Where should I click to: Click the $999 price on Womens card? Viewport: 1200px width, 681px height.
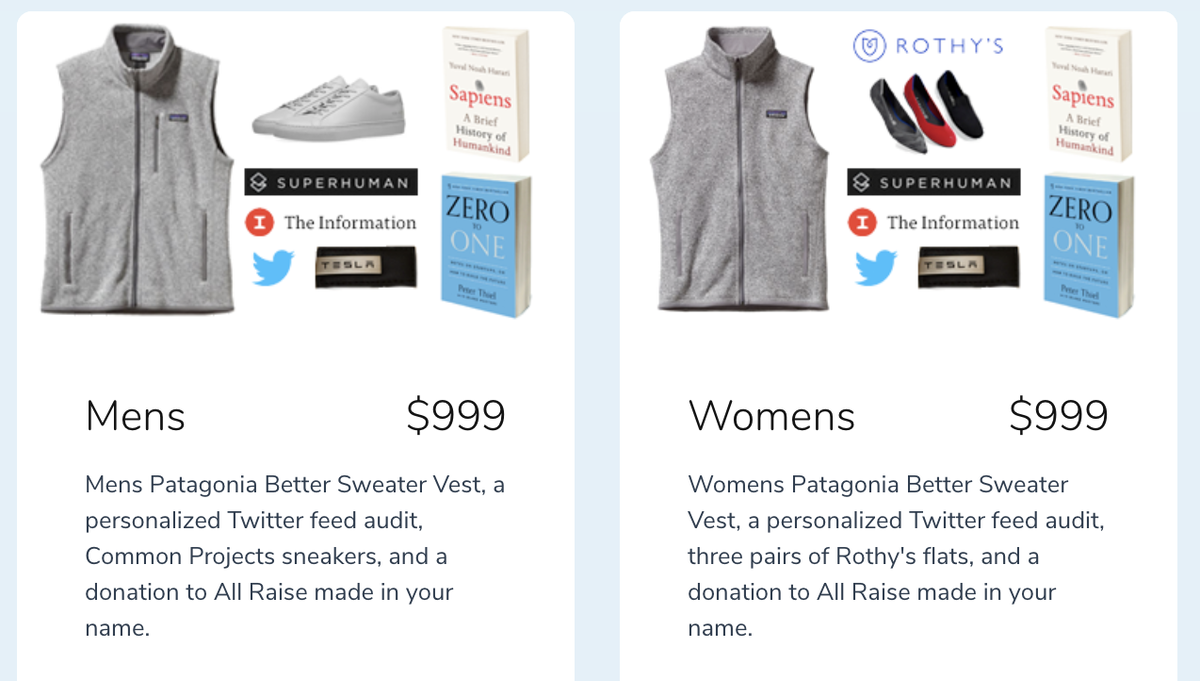[1058, 416]
